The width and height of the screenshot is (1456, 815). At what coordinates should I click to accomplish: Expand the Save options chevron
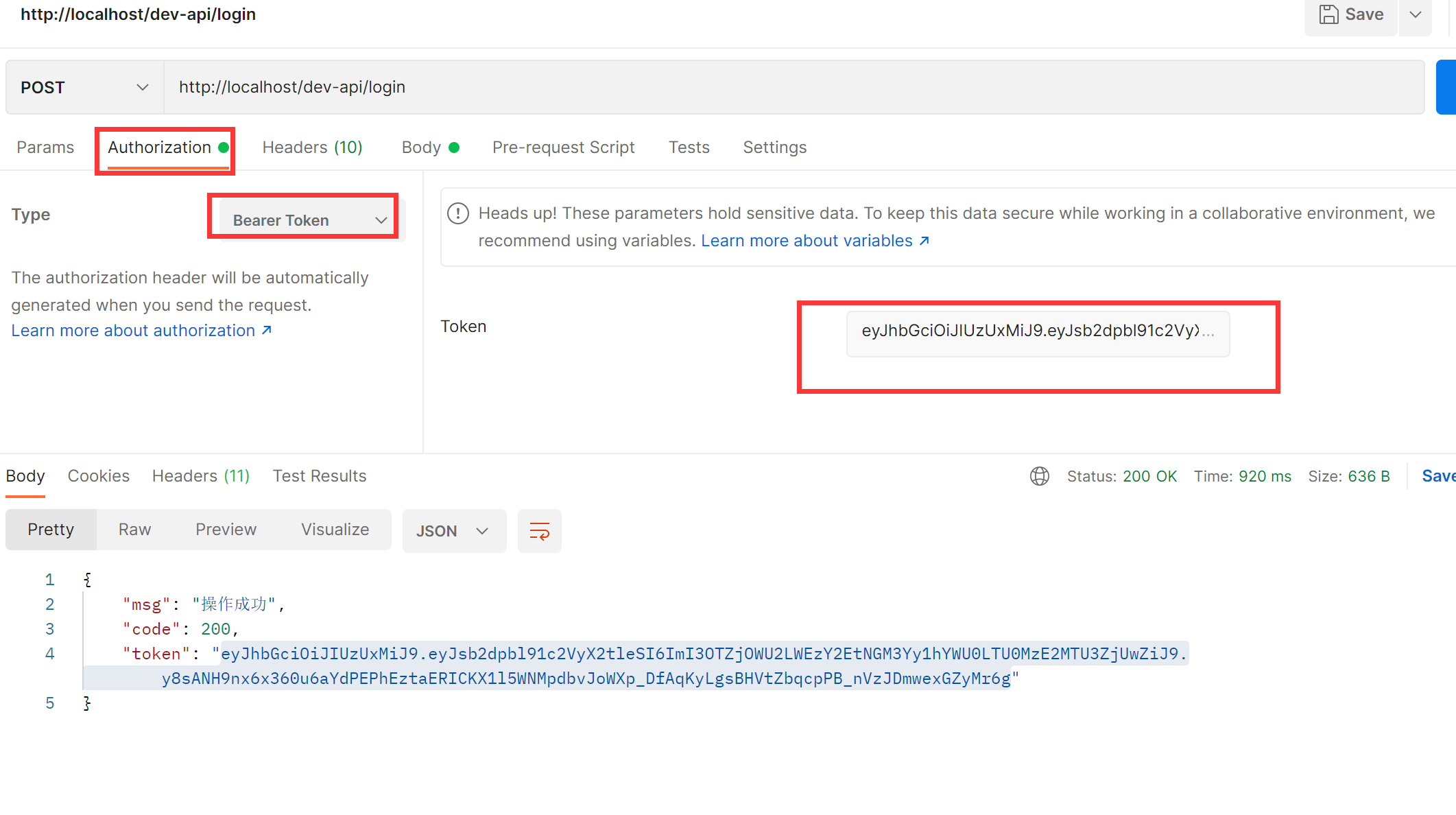tap(1416, 14)
